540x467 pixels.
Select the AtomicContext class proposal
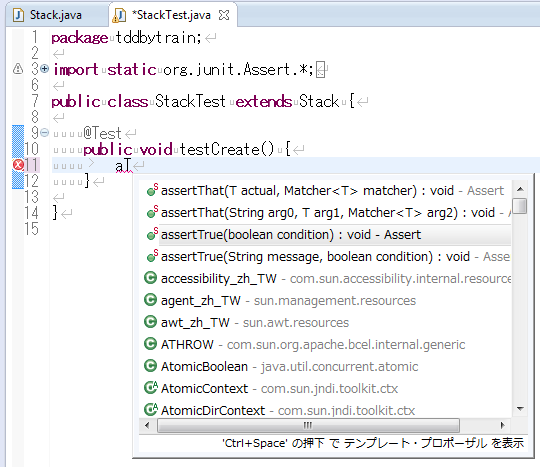tap(325, 388)
